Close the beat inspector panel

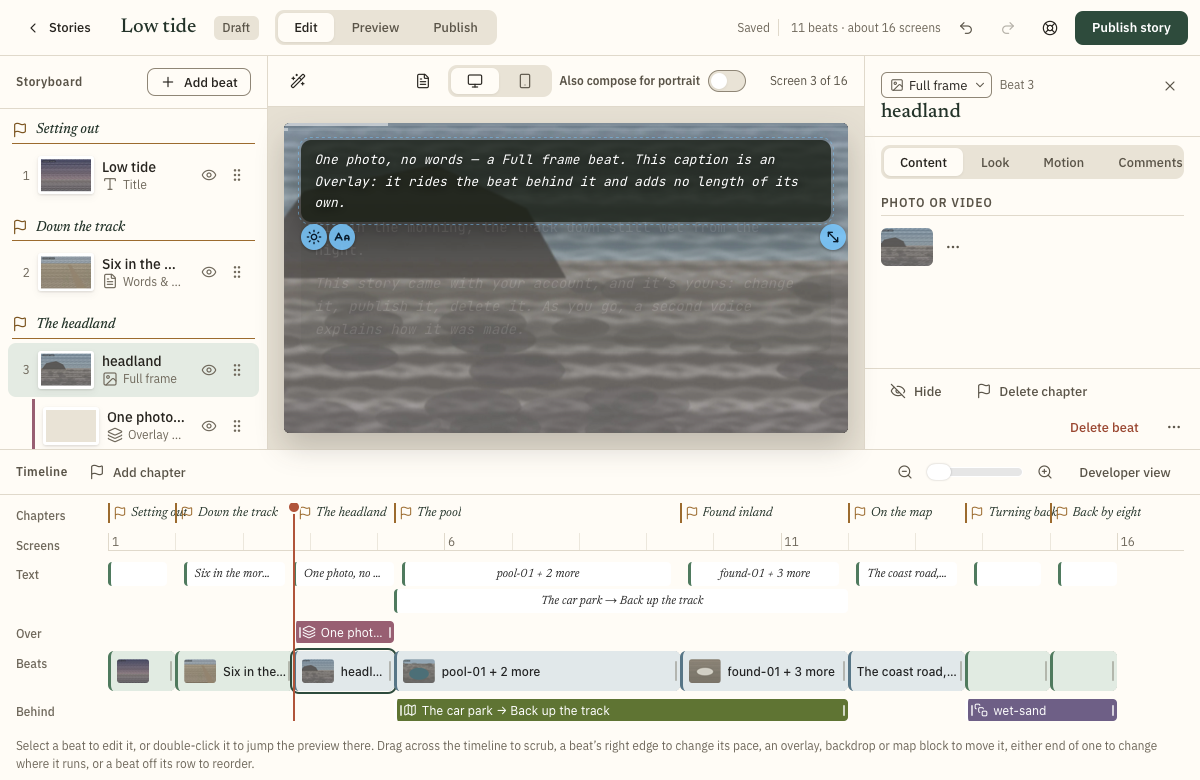pos(1170,86)
